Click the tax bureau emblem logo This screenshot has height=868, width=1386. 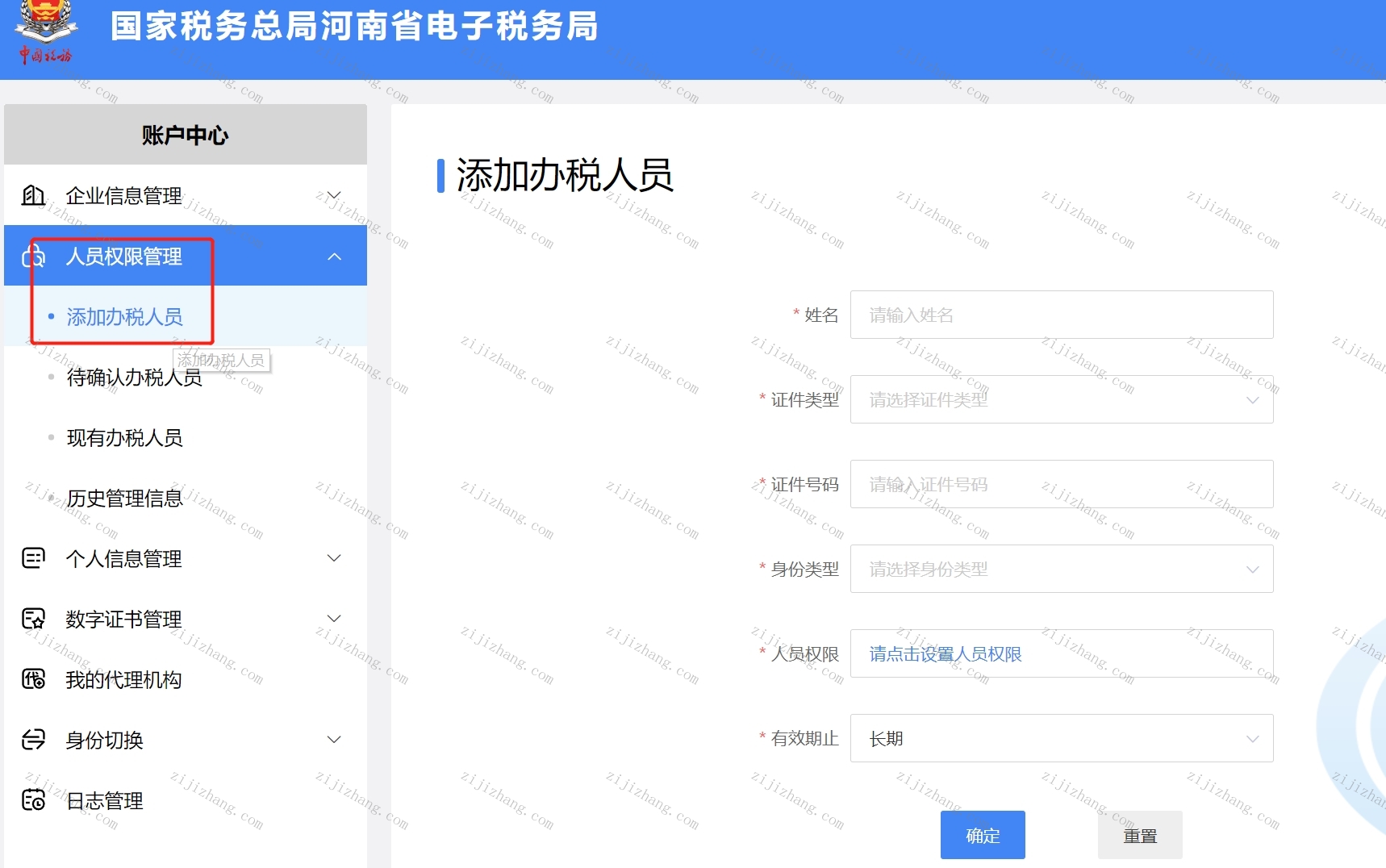point(46,32)
